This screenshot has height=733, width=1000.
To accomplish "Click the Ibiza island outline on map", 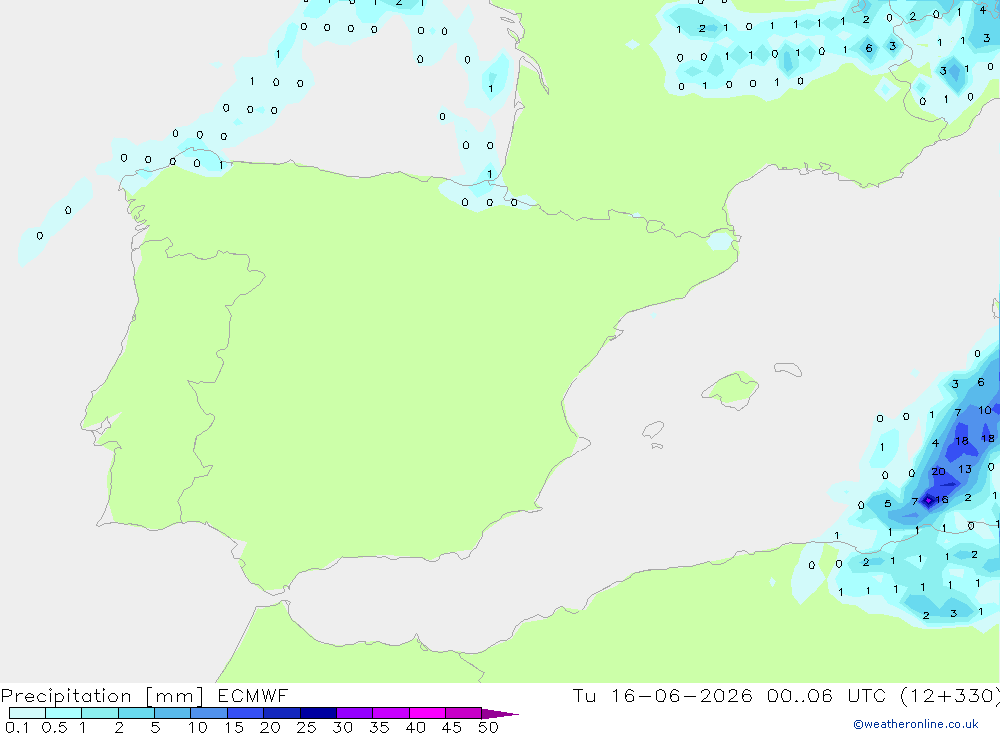I will [x=653, y=429].
